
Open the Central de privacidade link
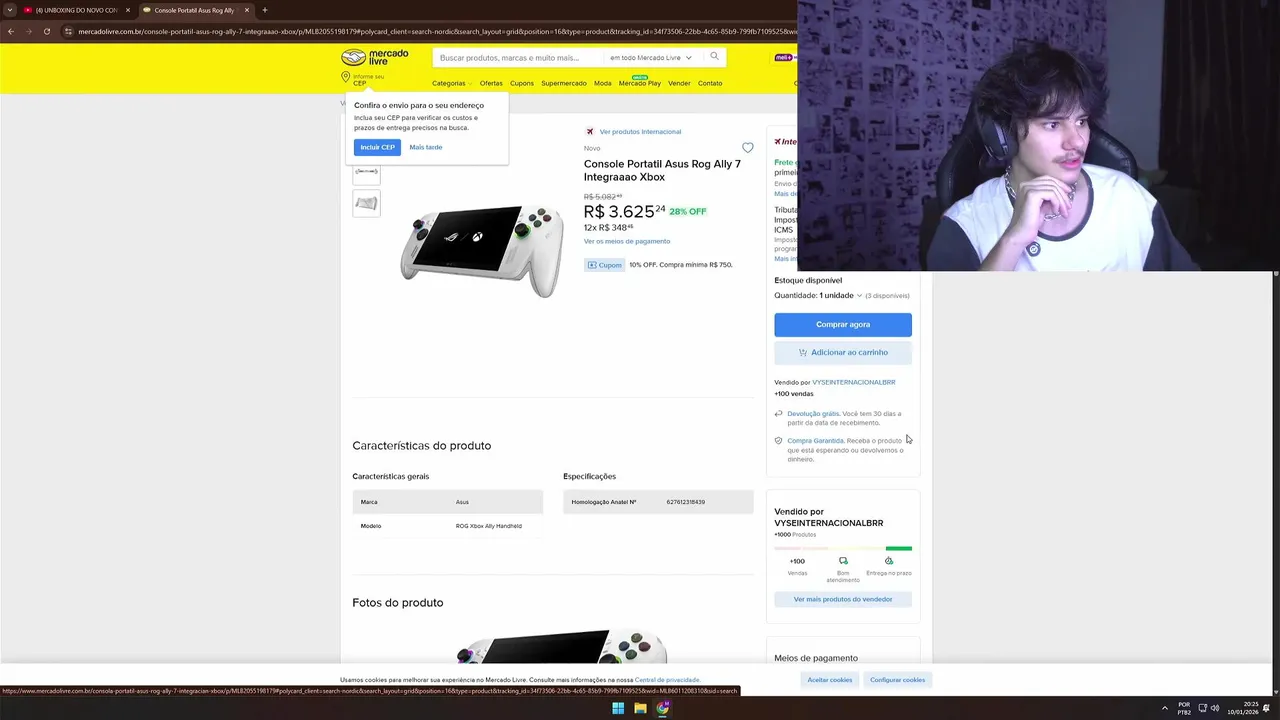(x=667, y=680)
